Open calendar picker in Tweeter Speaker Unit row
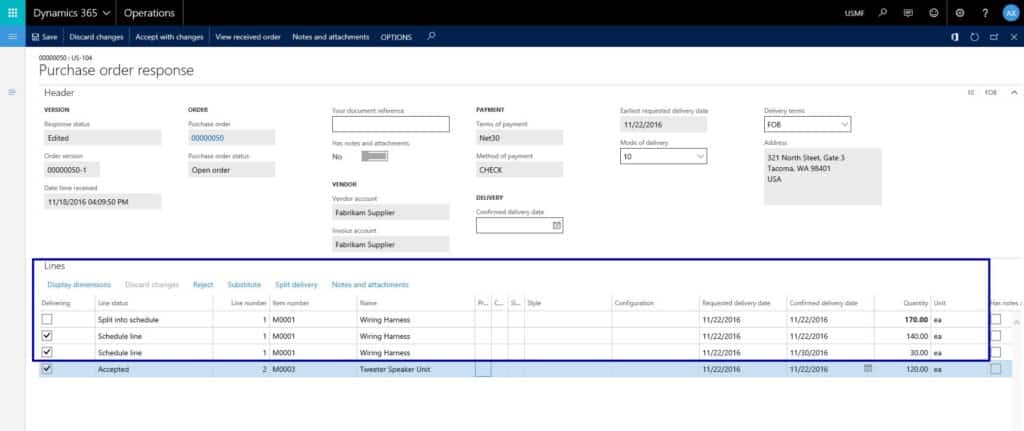Viewport: 1024px width, 431px height. (x=868, y=368)
